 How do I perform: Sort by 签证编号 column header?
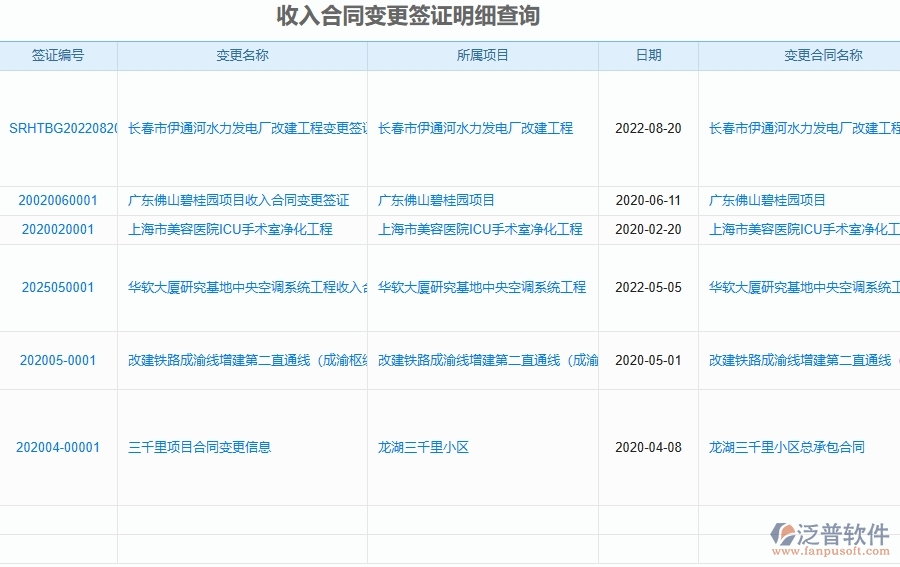pyautogui.click(x=58, y=55)
